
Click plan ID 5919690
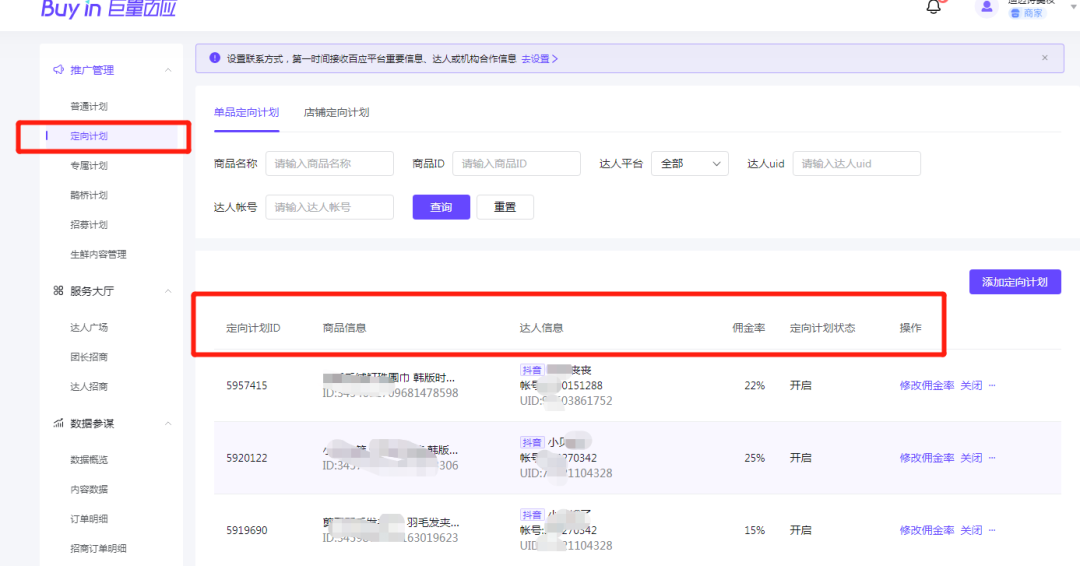(247, 530)
